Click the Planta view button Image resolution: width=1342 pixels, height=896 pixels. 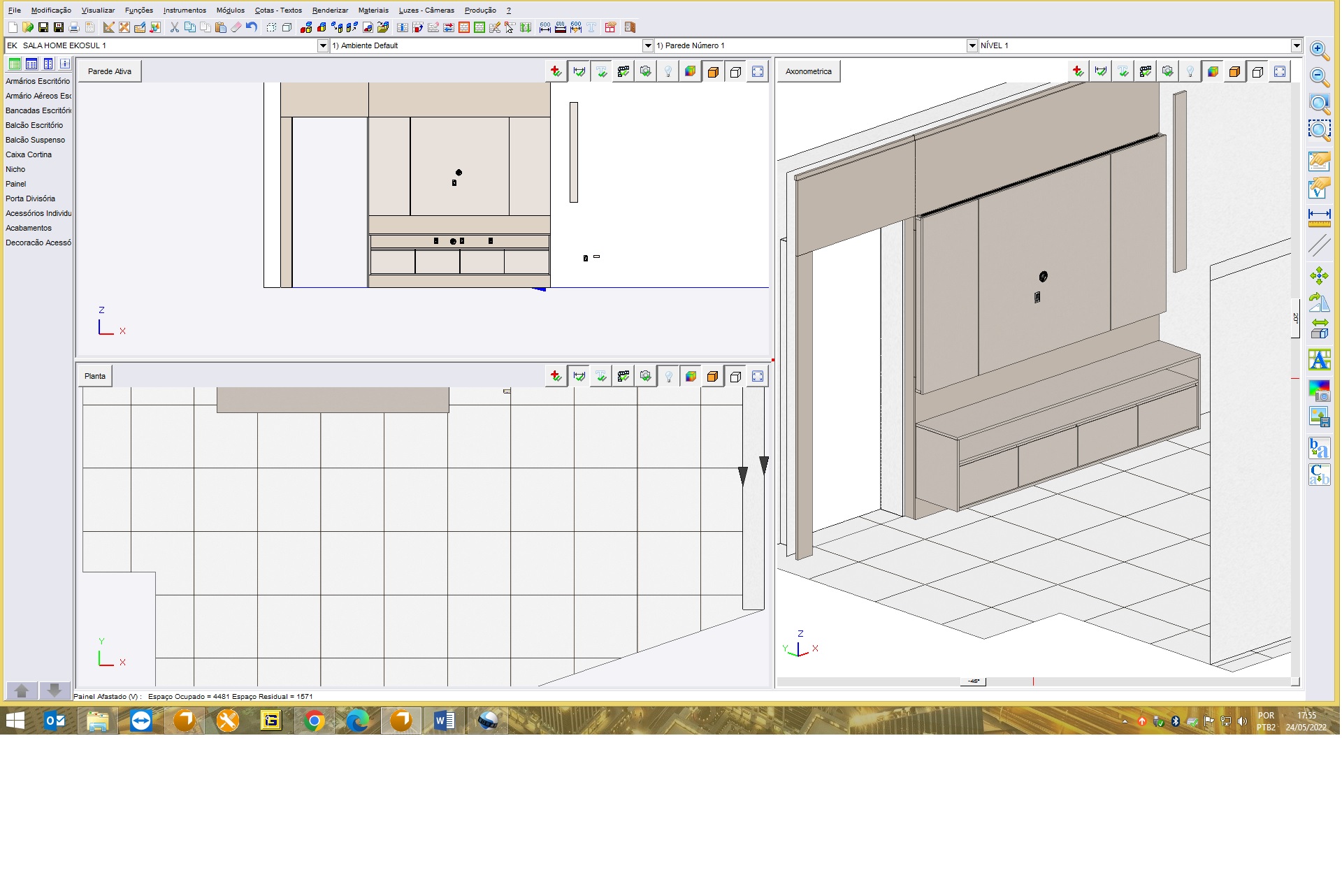pos(95,376)
